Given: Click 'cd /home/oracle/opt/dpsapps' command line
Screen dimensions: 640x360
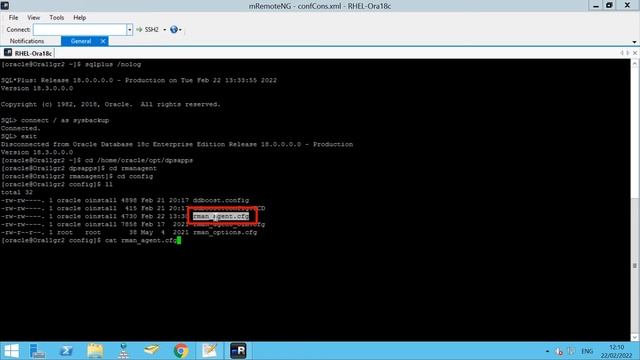Looking at the screenshot, I should click(x=97, y=160).
